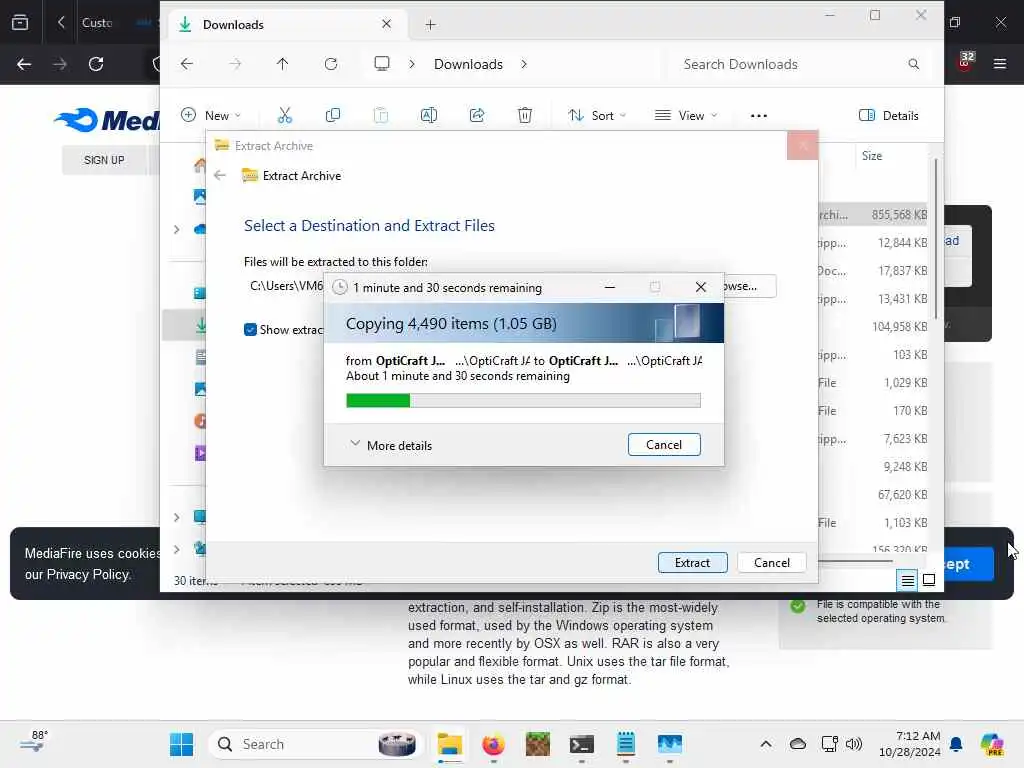Click the search magnifier in Search Downloads

tap(914, 64)
